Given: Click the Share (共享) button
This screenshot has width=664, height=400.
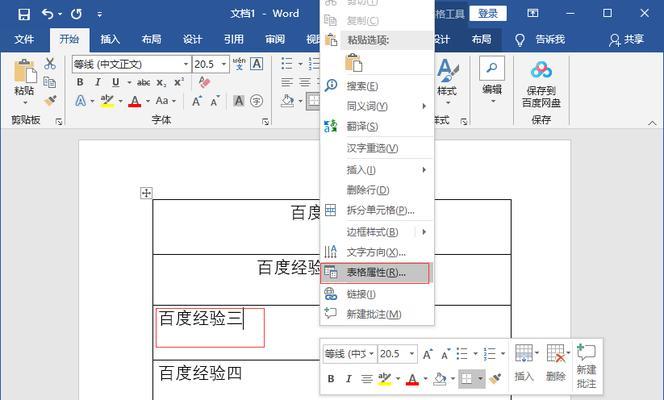Looking at the screenshot, I should click(627, 40).
